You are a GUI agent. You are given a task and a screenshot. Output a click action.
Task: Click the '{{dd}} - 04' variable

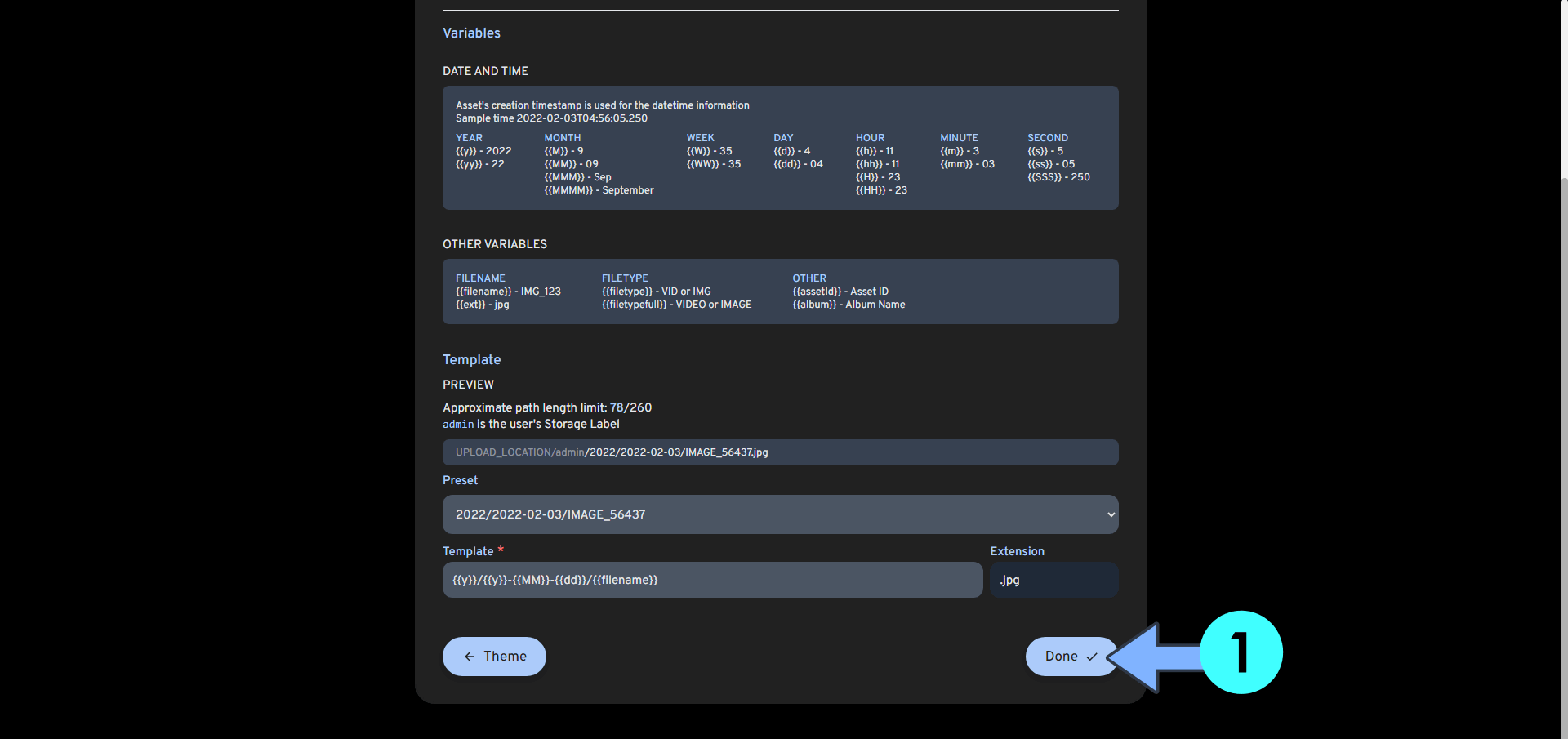point(798,164)
